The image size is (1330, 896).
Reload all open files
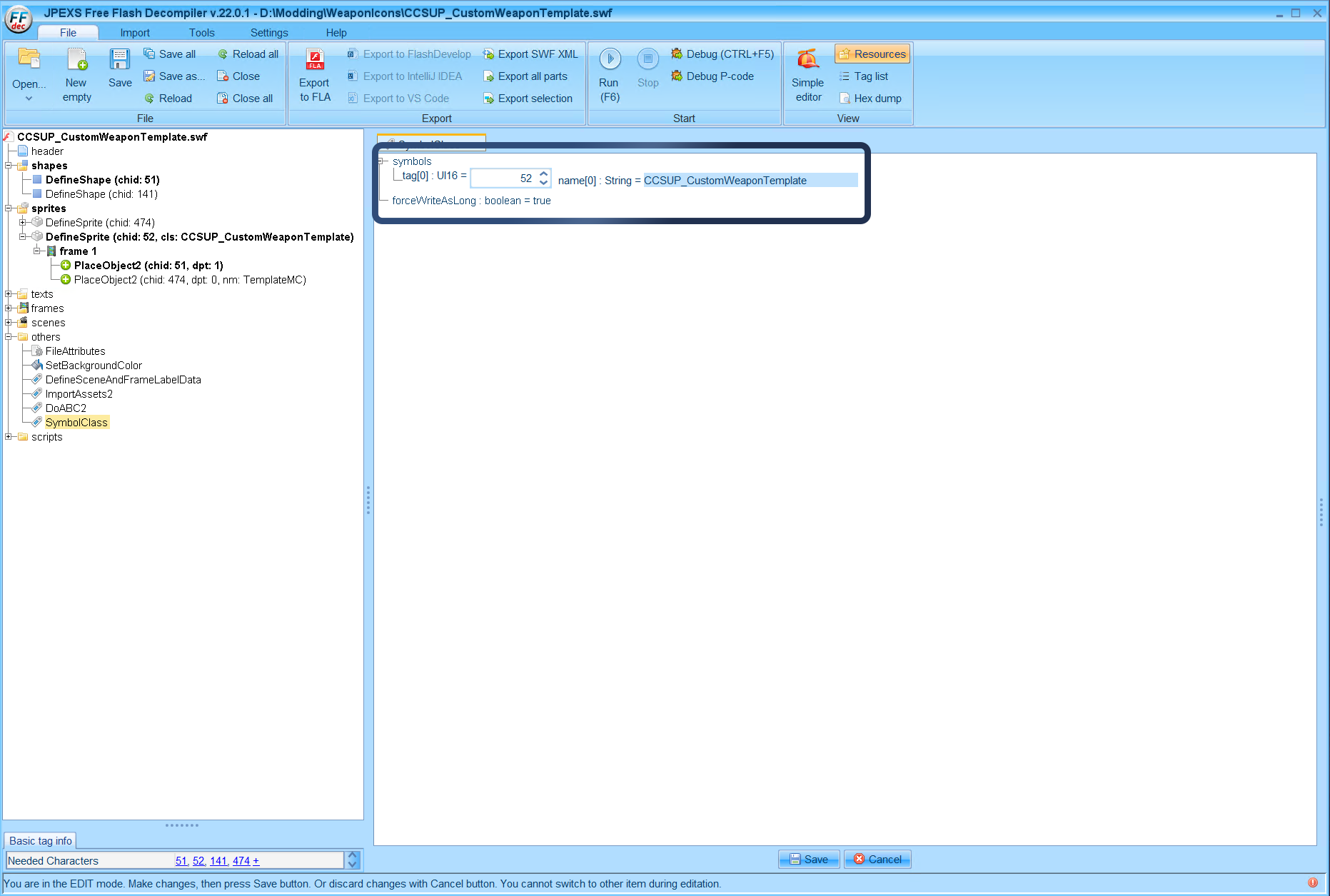click(248, 54)
